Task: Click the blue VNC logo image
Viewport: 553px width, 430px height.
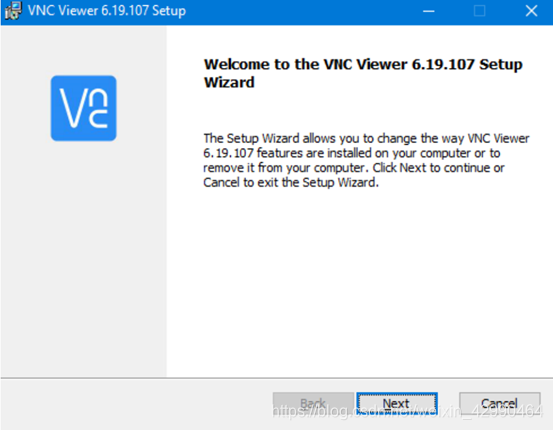Action: [84, 108]
